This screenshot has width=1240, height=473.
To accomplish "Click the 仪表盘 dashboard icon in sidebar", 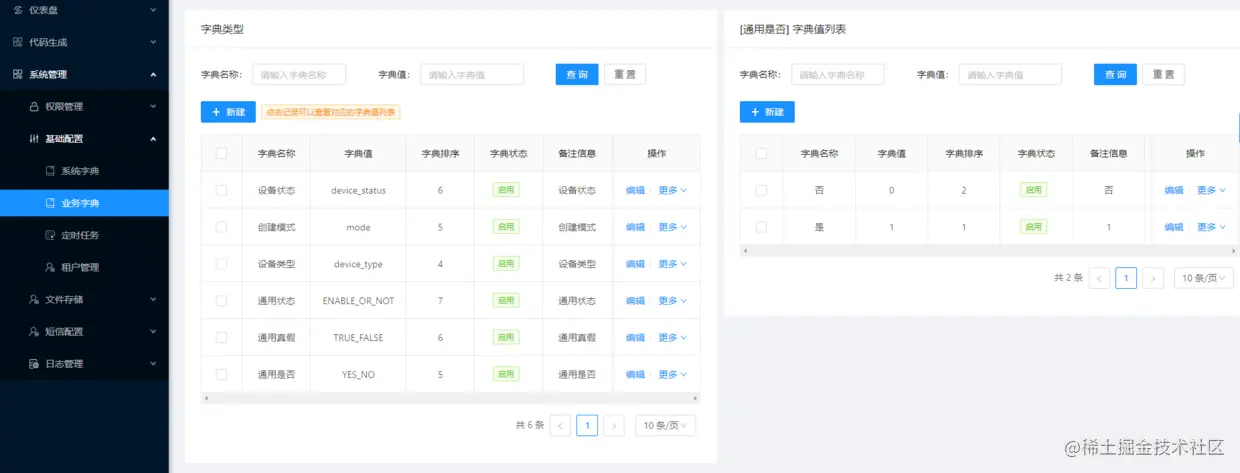I will click(18, 10).
